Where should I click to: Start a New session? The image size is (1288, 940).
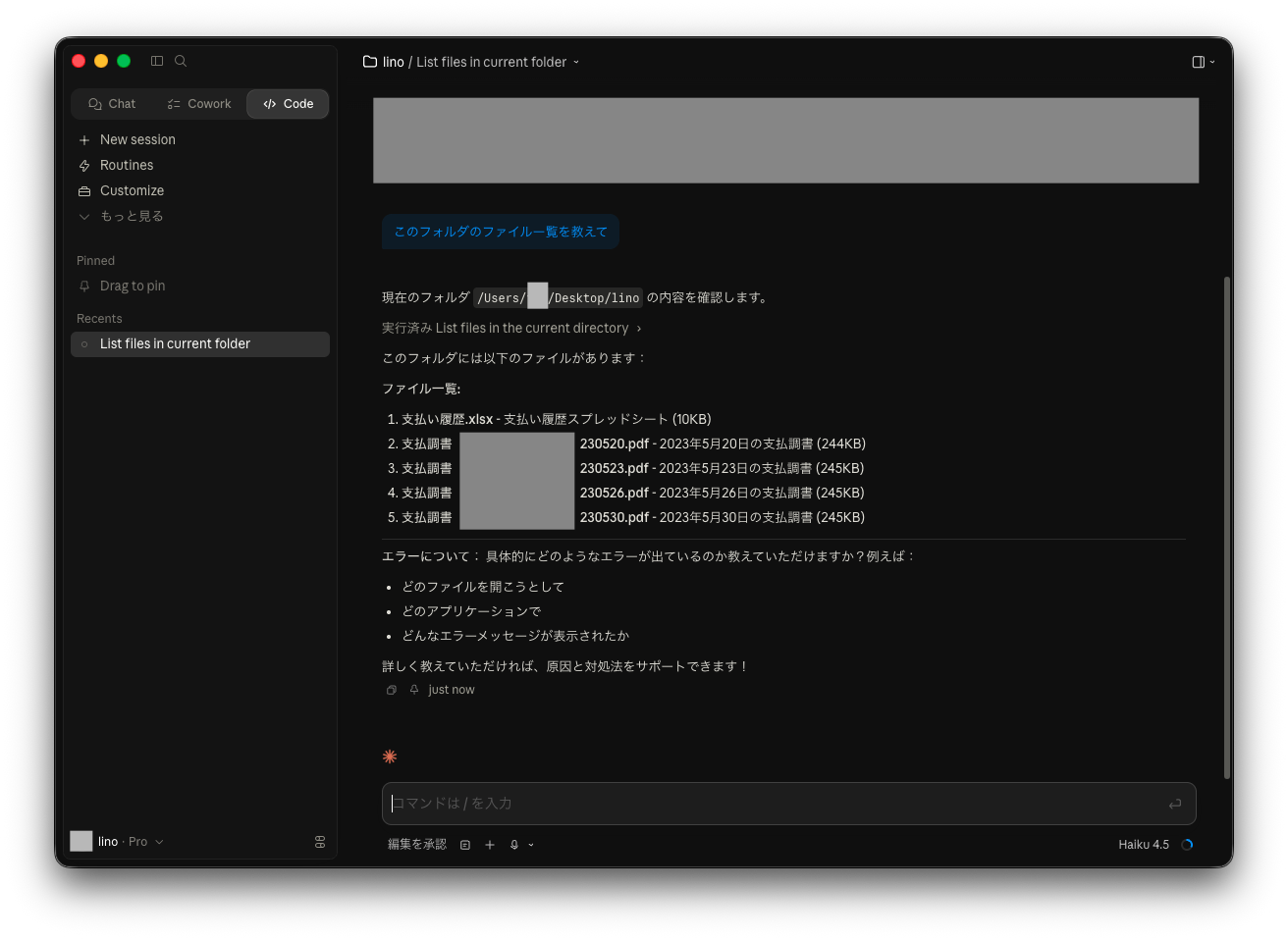pos(200,140)
